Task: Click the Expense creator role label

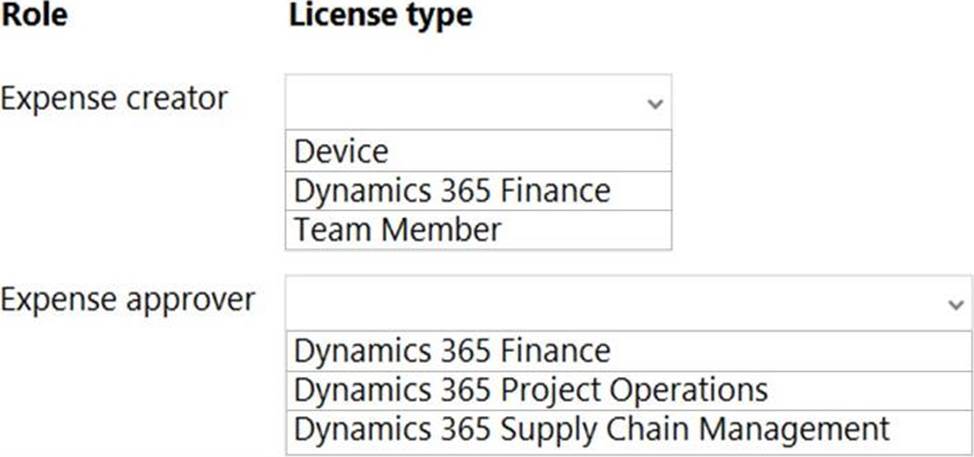Action: tap(114, 99)
